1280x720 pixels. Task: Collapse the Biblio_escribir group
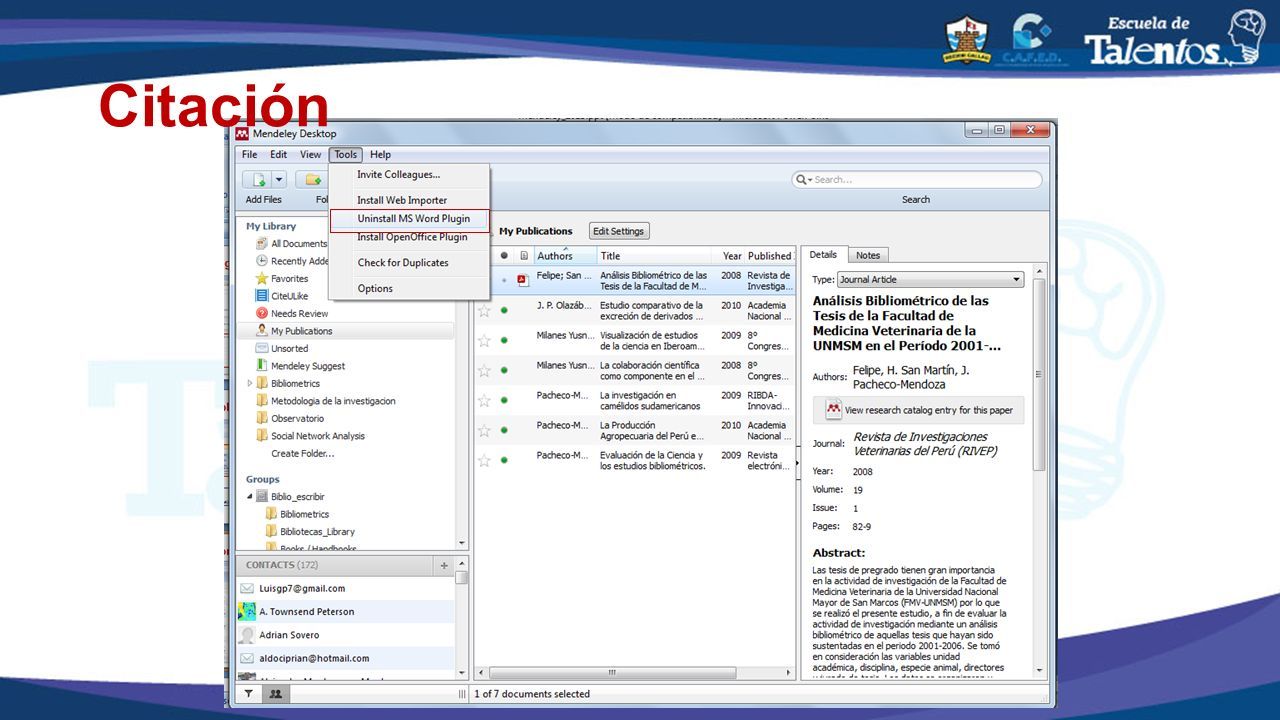(x=250, y=496)
